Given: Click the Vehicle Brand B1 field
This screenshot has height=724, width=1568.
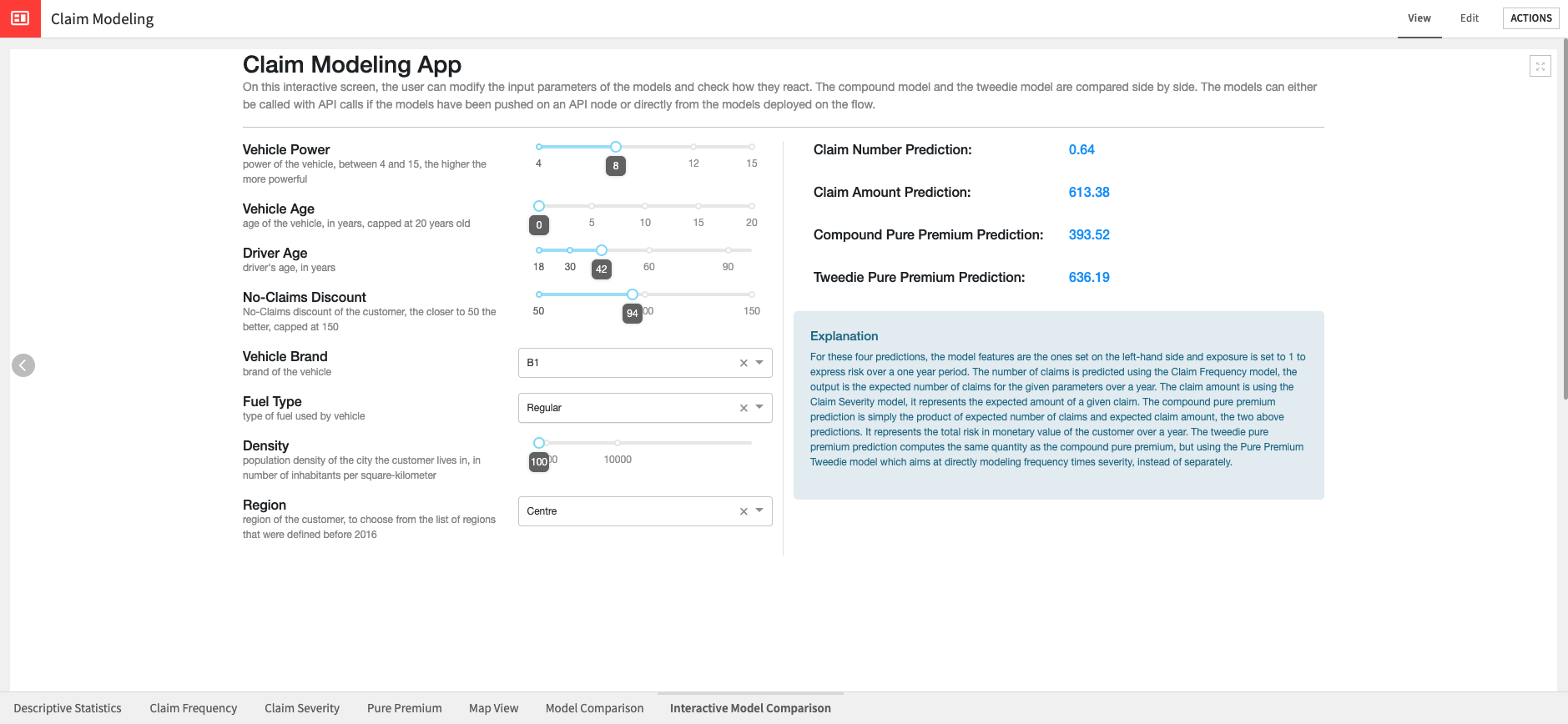Looking at the screenshot, I should pyautogui.click(x=645, y=363).
